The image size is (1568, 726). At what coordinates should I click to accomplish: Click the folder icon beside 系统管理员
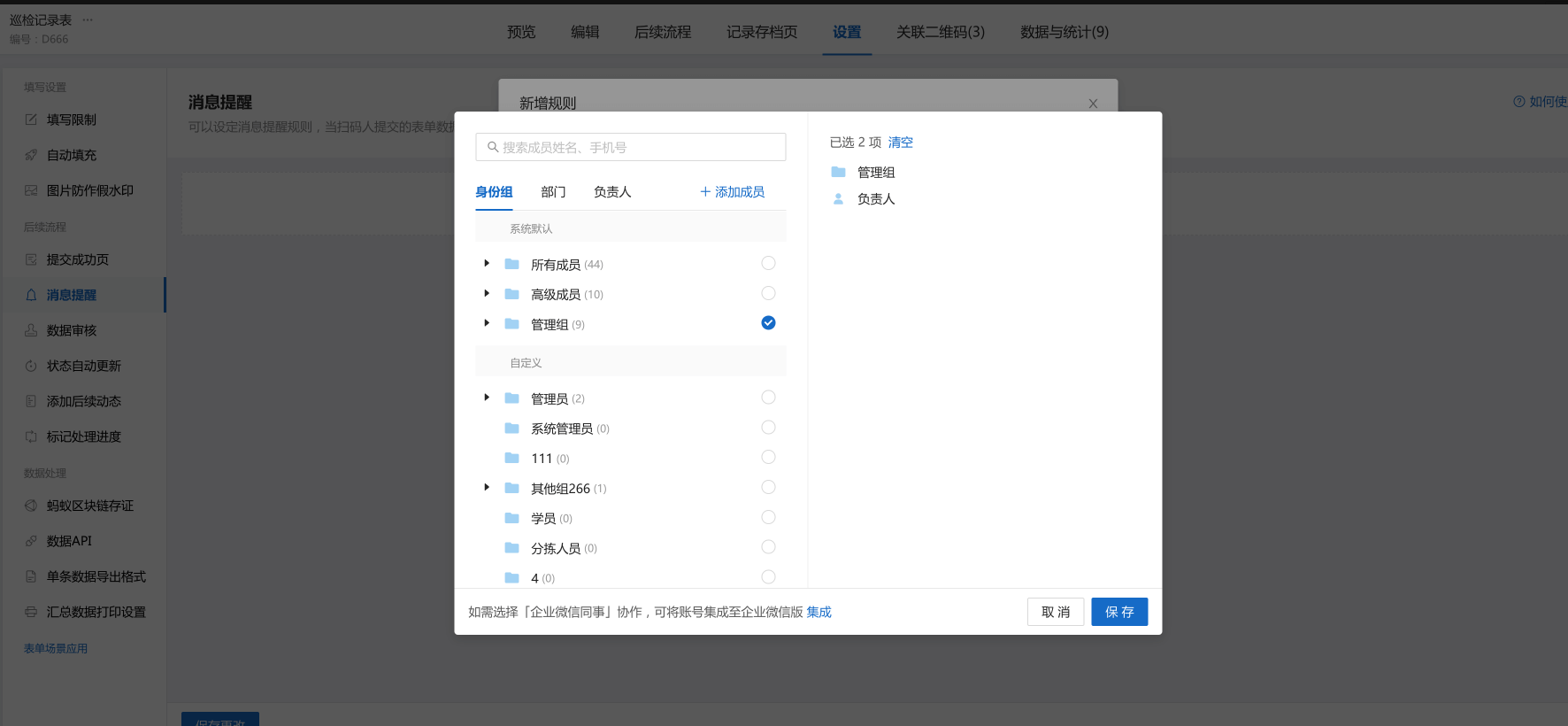[511, 429]
